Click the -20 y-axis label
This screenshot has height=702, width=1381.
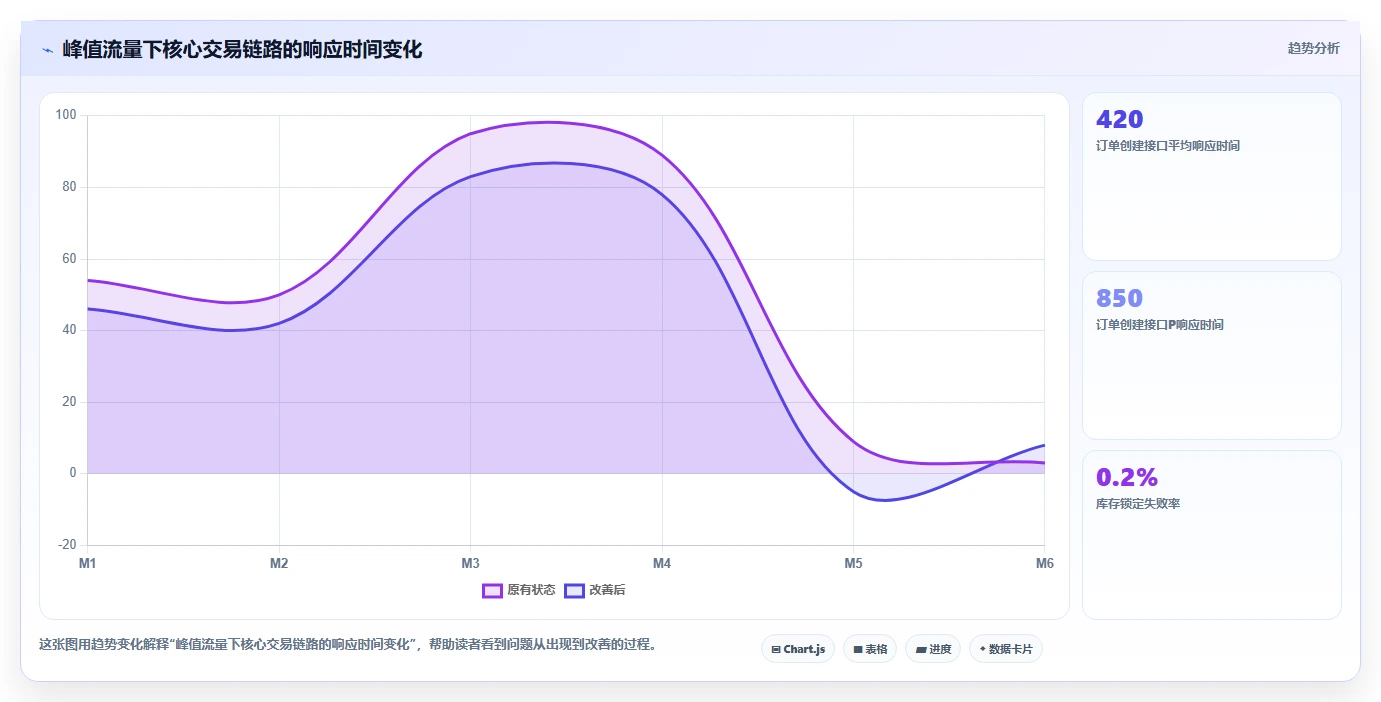tap(67, 545)
